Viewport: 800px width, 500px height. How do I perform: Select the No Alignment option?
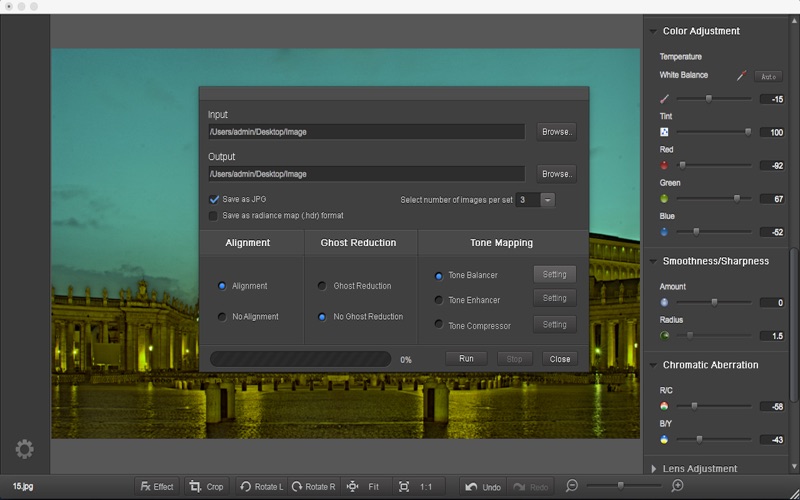[x=222, y=317]
